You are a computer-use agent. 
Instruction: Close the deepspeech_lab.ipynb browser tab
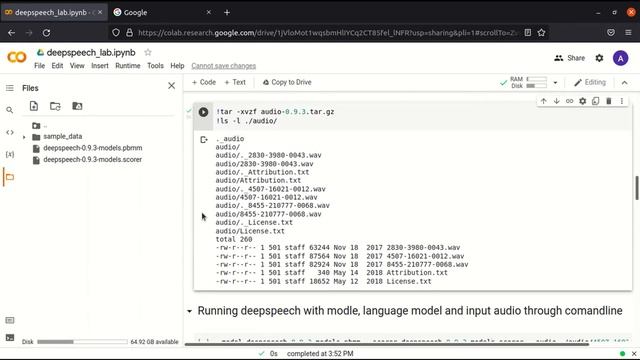tap(100, 12)
